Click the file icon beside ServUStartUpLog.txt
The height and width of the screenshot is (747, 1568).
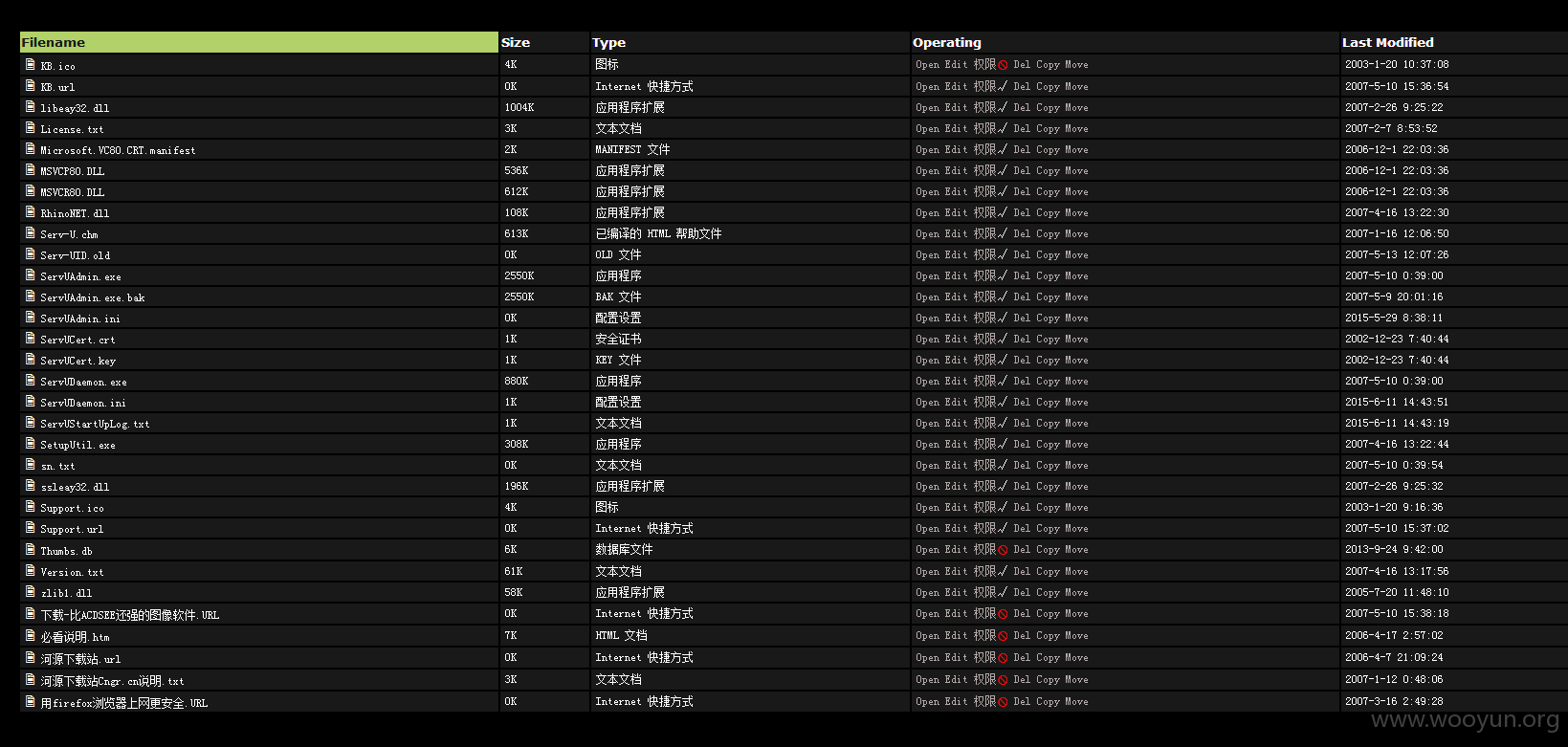pos(31,422)
